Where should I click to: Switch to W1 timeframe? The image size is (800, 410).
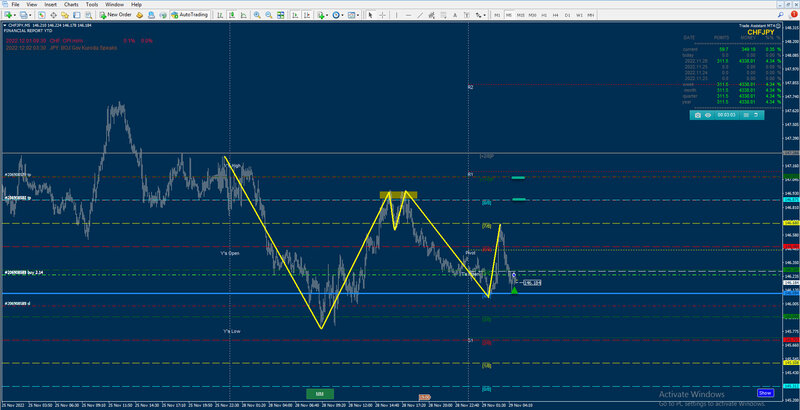[x=579, y=15]
